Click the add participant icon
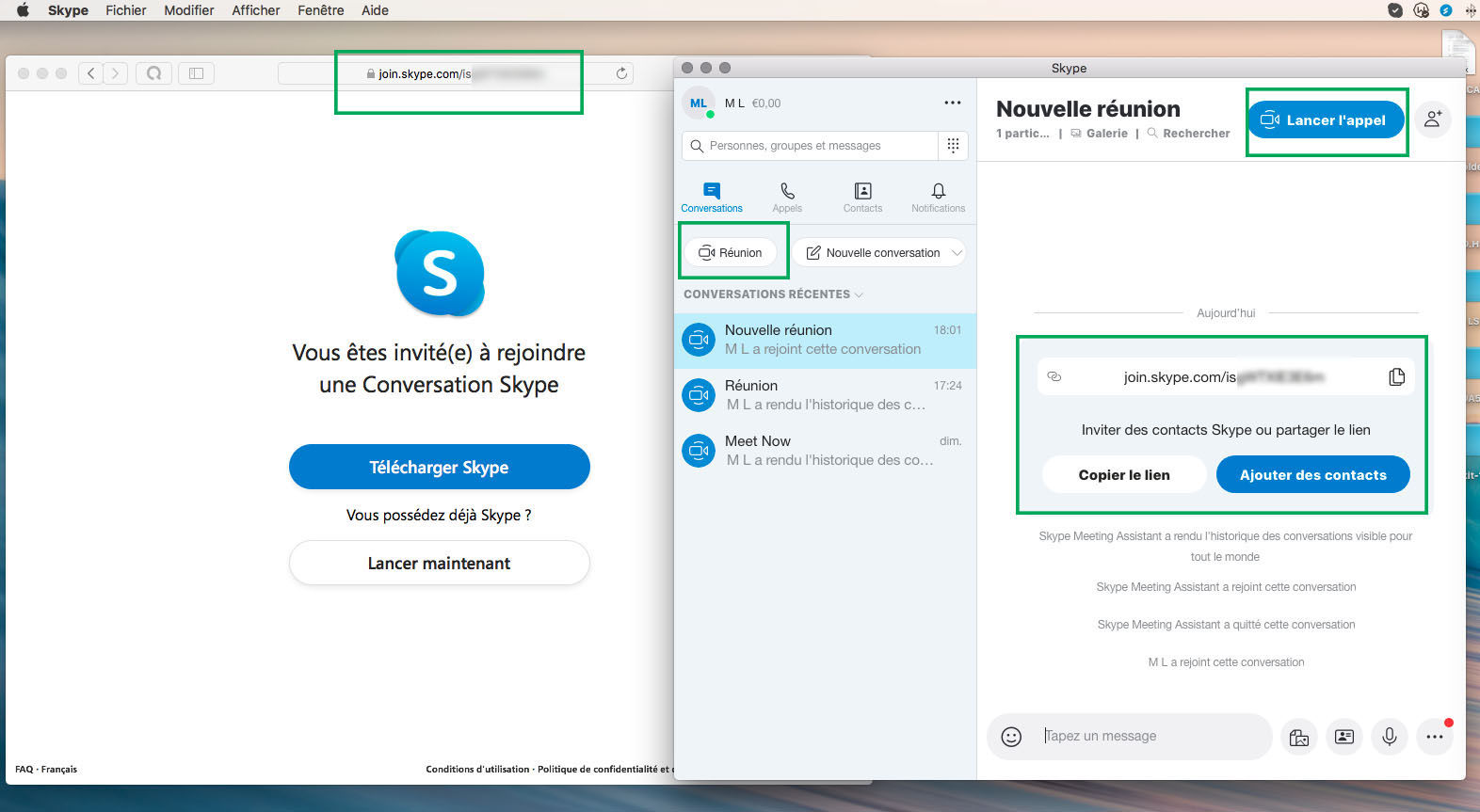This screenshot has height=812, width=1480. pyautogui.click(x=1433, y=119)
